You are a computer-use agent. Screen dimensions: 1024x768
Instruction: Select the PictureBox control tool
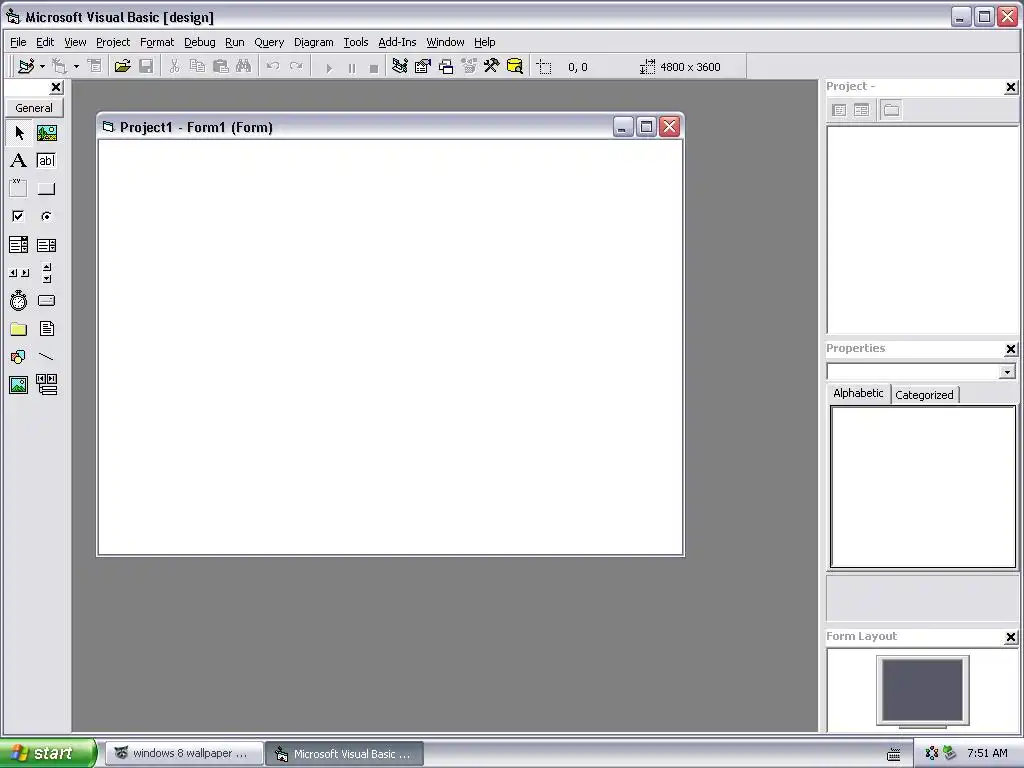pos(46,133)
